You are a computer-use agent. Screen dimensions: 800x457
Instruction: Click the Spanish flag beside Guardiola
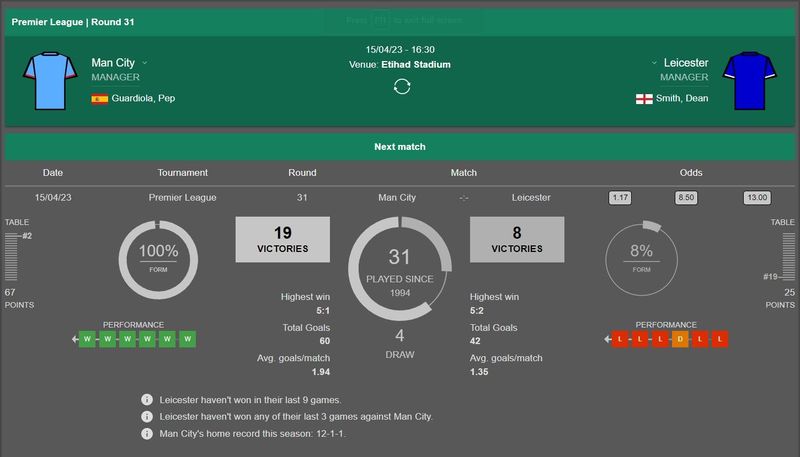(x=99, y=99)
